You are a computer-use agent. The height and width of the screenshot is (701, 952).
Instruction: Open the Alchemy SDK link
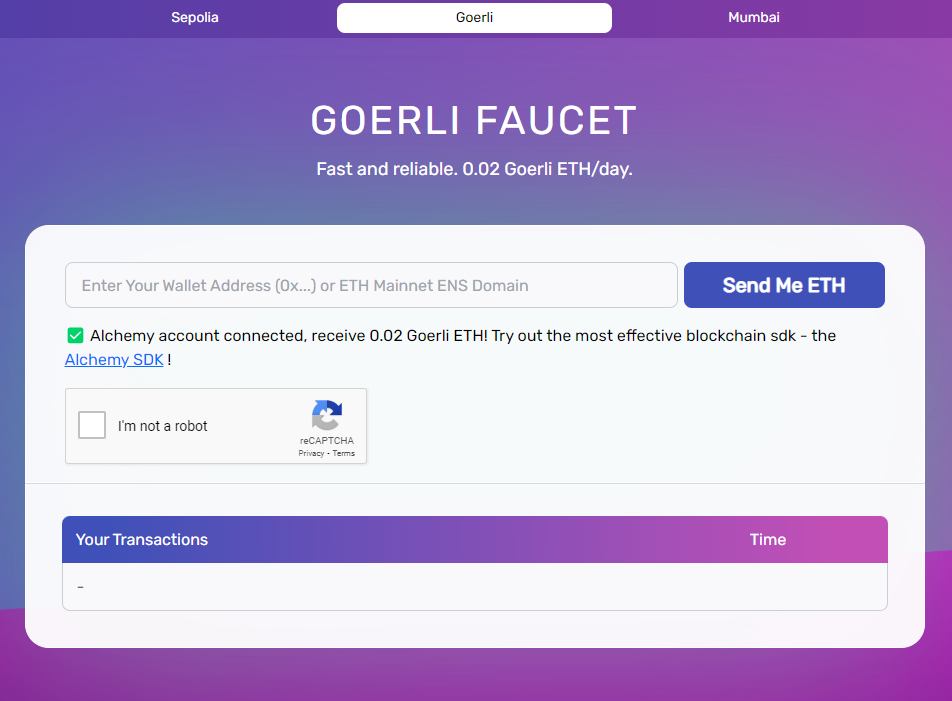click(x=114, y=360)
